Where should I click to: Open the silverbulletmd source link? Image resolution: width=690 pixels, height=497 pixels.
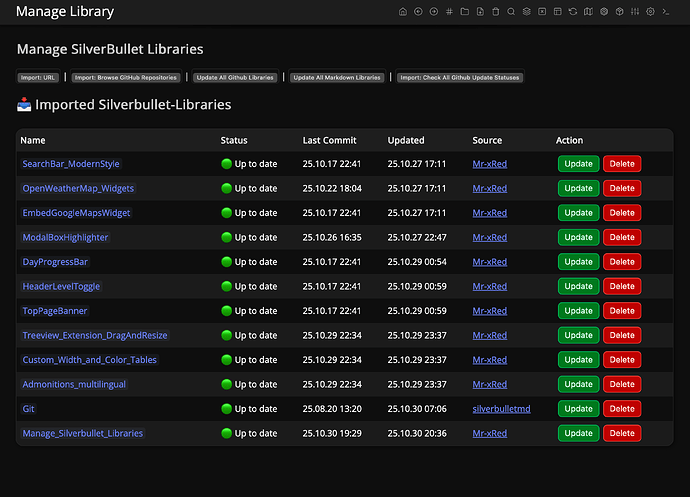tap(500, 408)
